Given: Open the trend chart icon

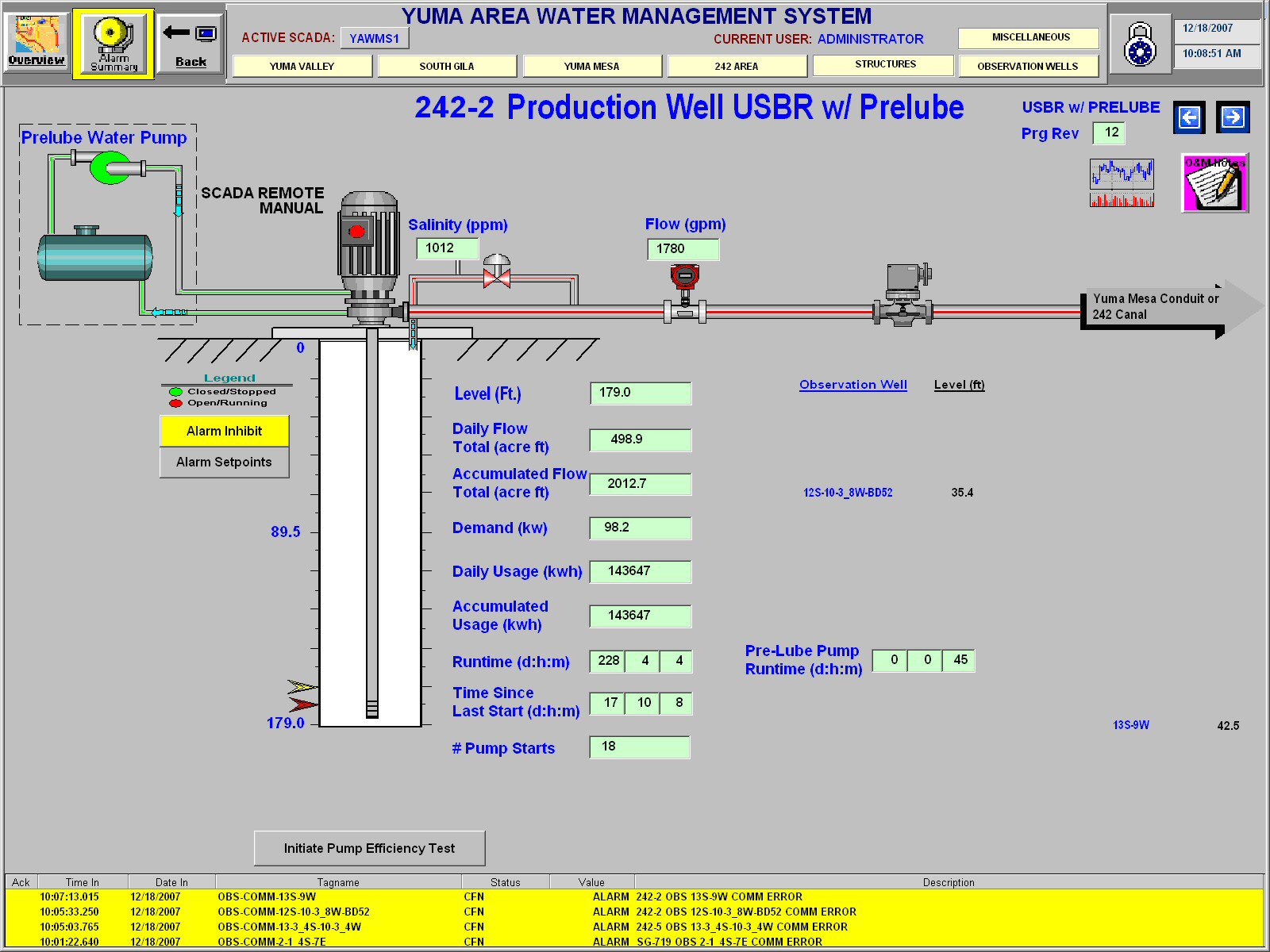Looking at the screenshot, I should (x=1122, y=183).
